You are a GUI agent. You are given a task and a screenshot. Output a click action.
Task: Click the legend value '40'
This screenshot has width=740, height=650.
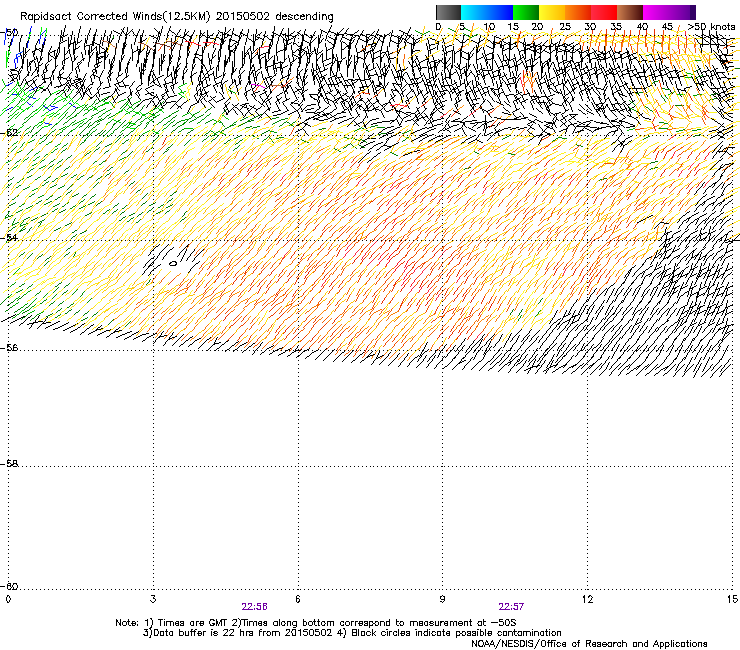coord(642,27)
